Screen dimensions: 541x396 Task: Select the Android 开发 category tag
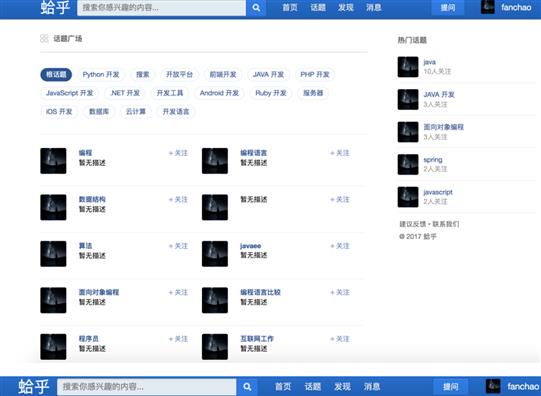tap(219, 93)
